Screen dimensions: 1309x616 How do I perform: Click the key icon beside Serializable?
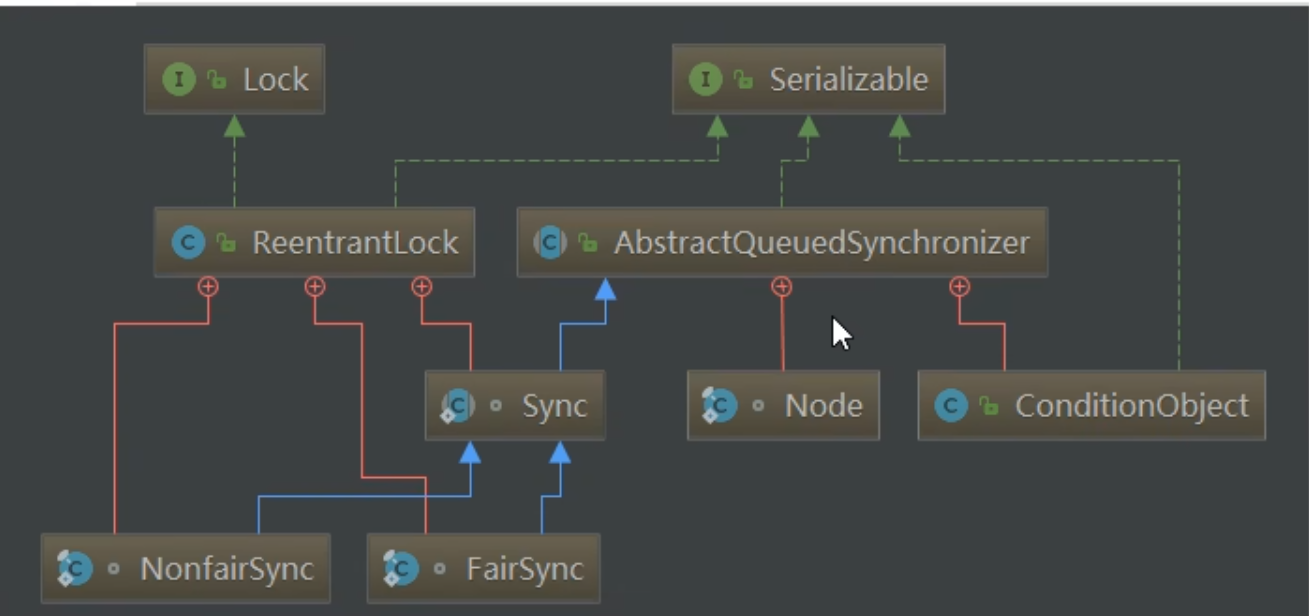tap(742, 80)
